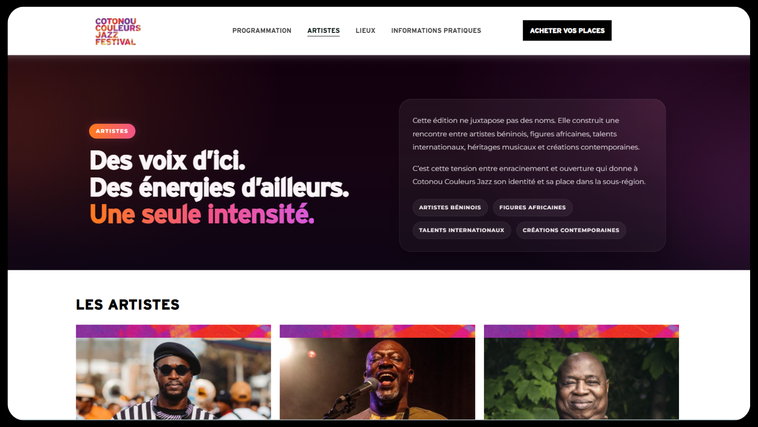Go to the Lieux page
758x427 pixels.
[365, 30]
